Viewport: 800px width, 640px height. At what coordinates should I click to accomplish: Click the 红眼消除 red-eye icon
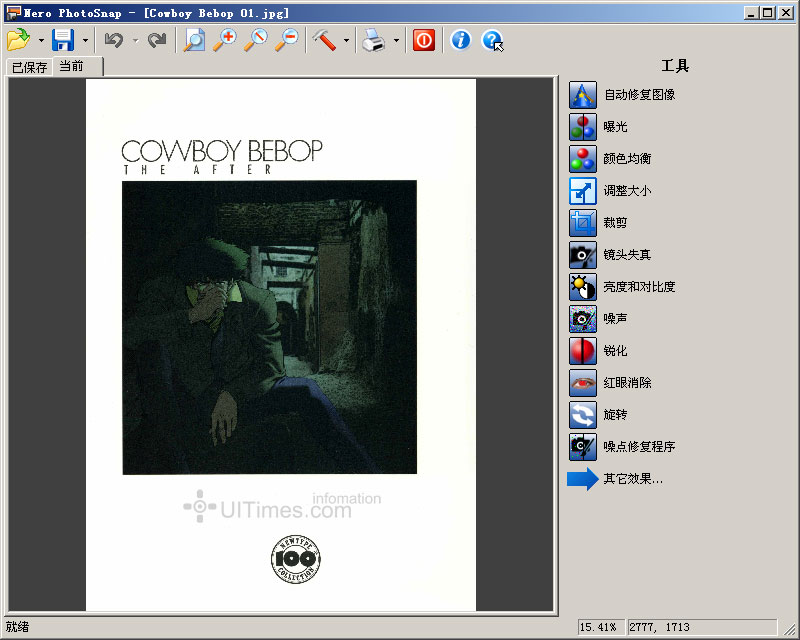[583, 383]
